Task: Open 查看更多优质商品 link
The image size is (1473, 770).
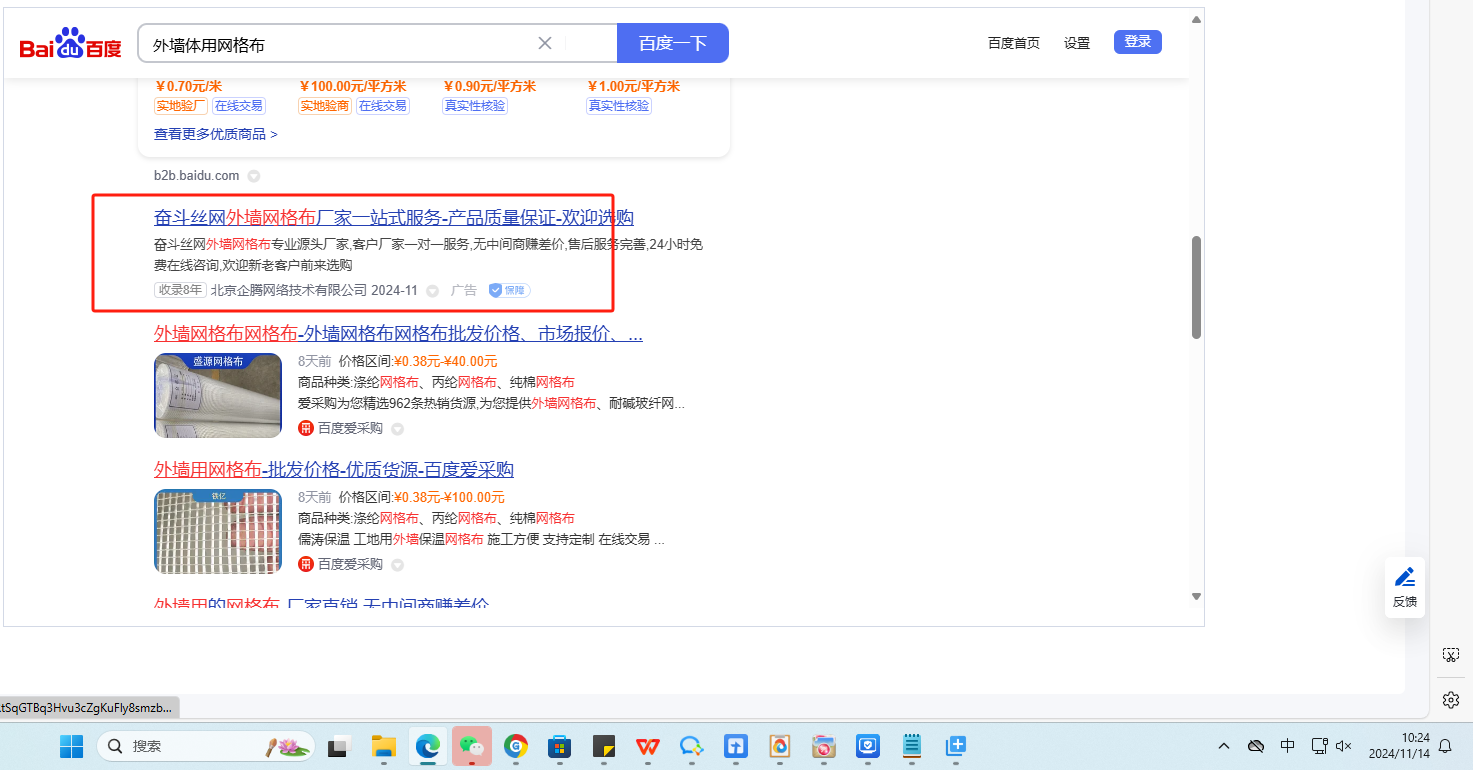Action: tap(215, 134)
